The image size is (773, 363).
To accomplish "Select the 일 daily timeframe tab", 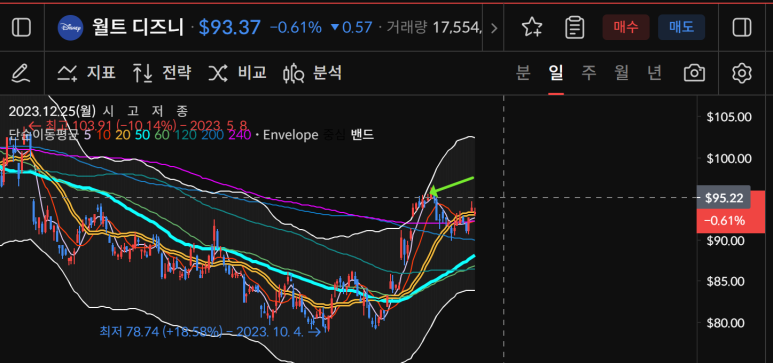I will point(556,73).
